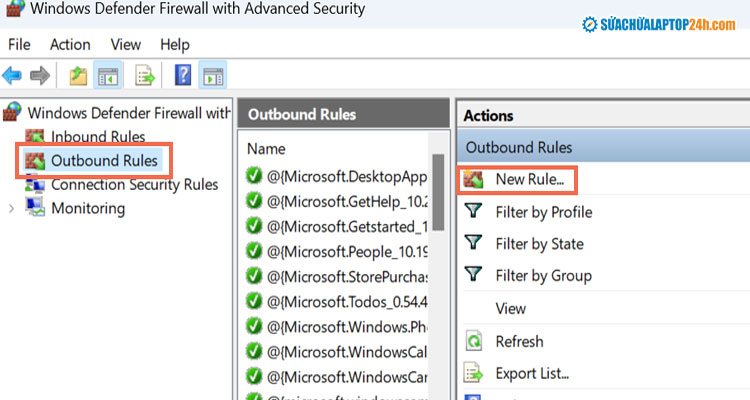Click the Export List icon in the Actions pane
Screen dimensions: 750x400
click(474, 373)
